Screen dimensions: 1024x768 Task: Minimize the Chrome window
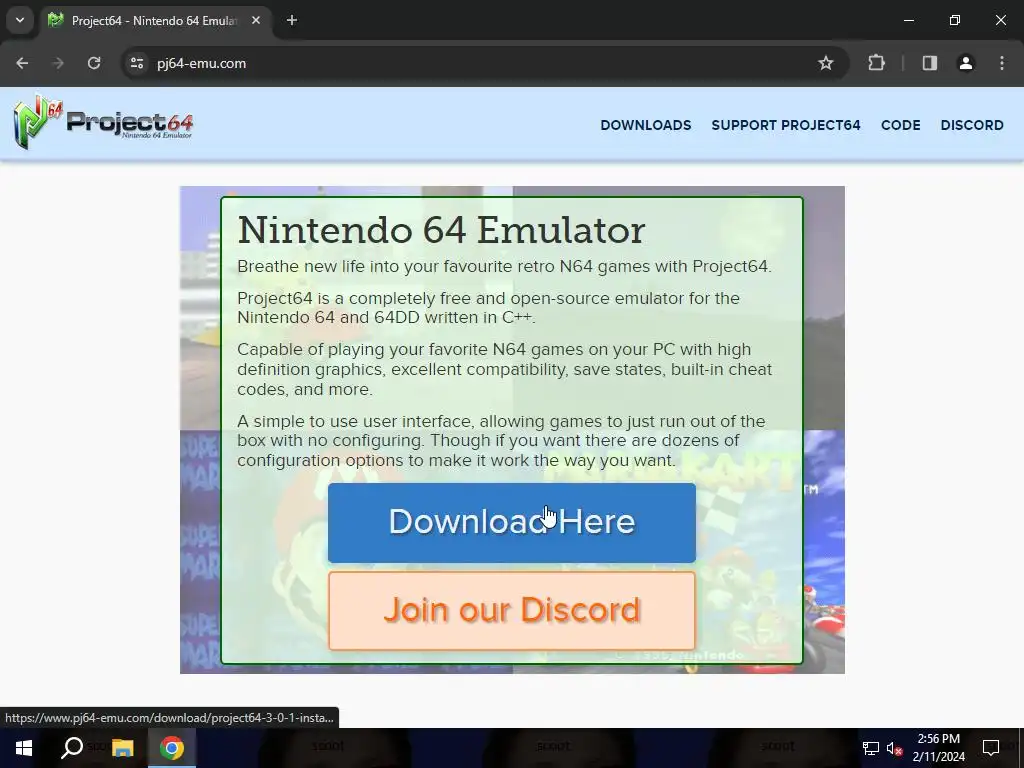point(908,20)
